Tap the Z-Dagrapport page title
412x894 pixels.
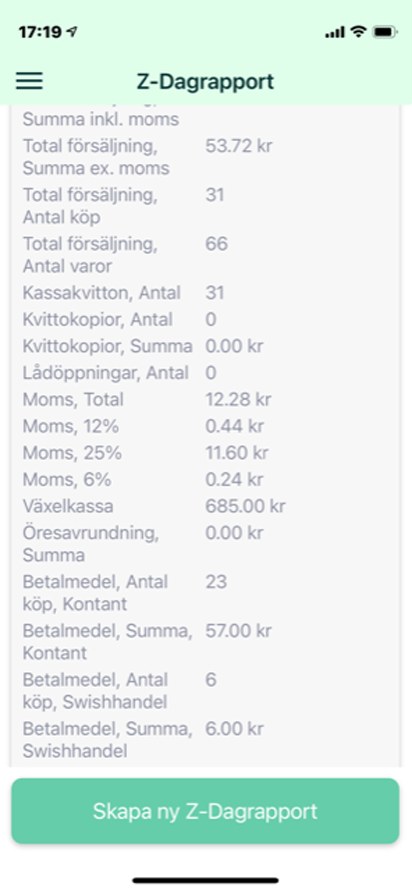(205, 82)
